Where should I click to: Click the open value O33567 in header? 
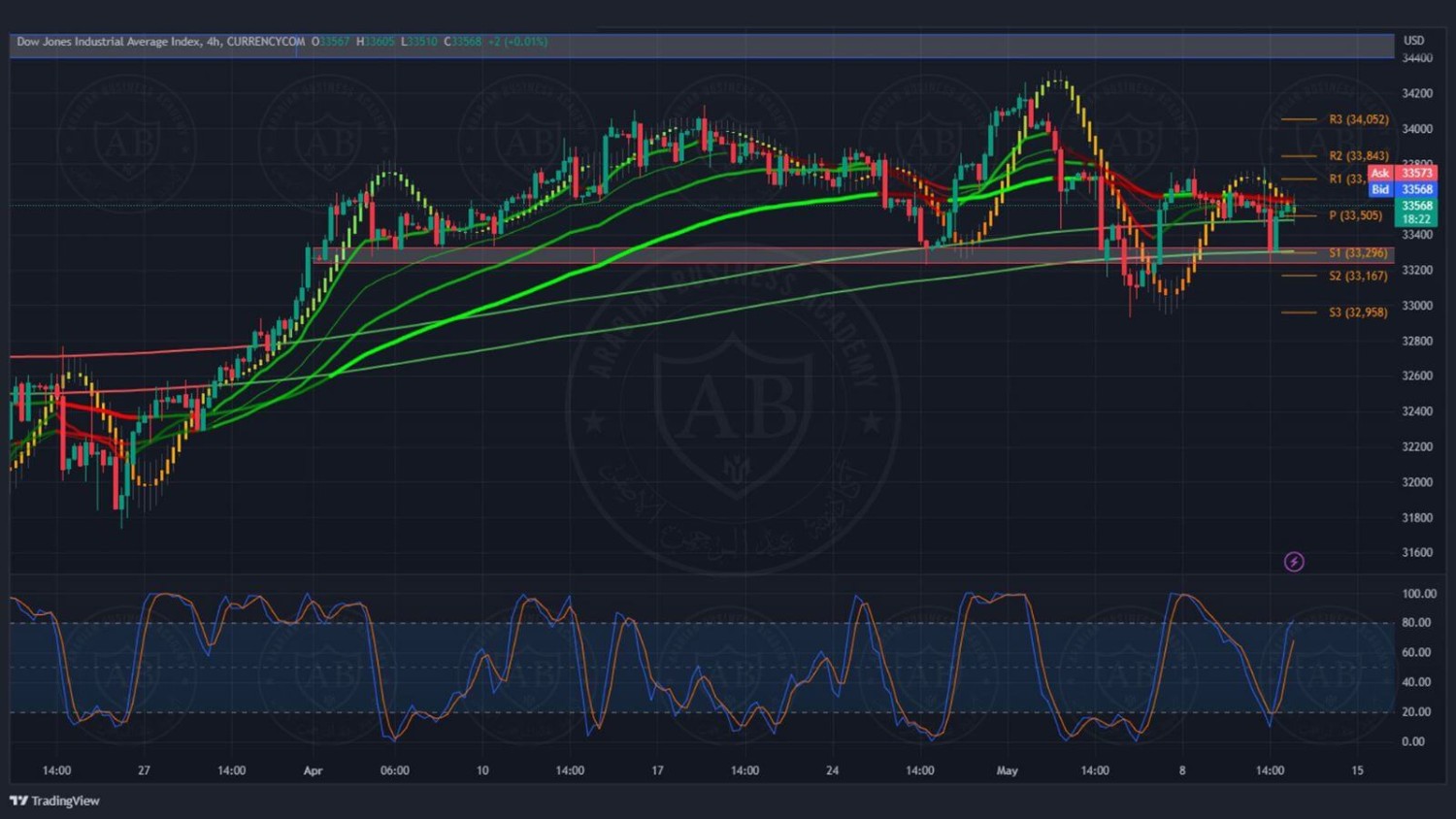(x=330, y=42)
